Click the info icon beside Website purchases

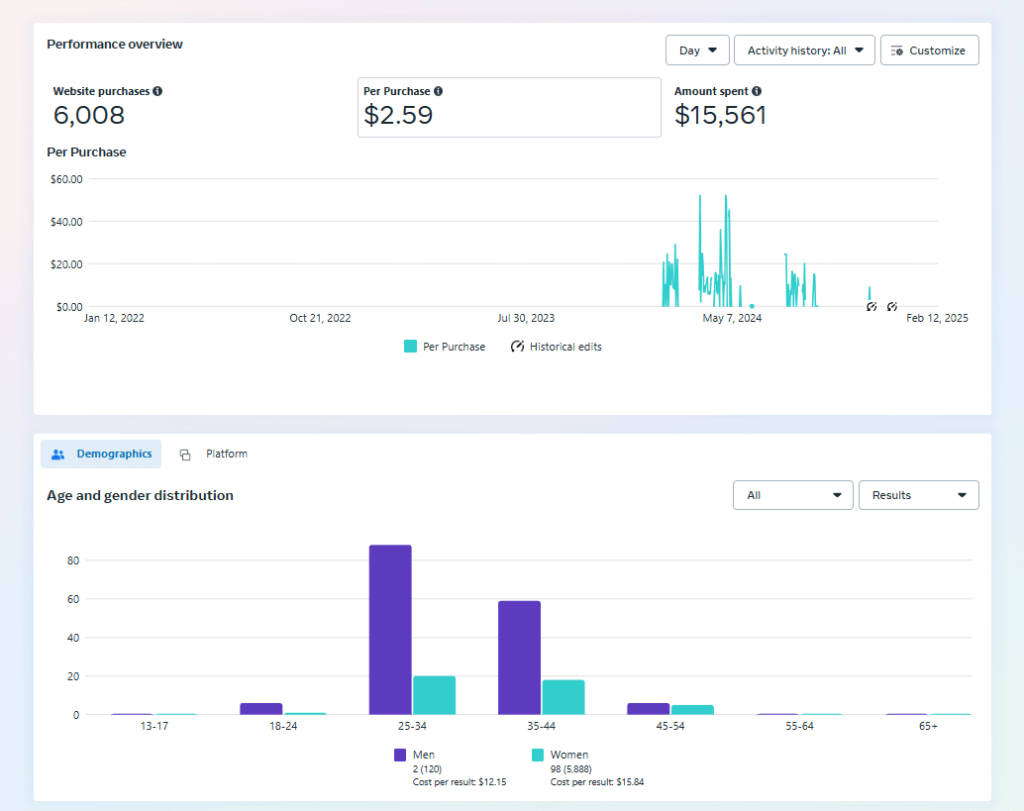pos(158,91)
